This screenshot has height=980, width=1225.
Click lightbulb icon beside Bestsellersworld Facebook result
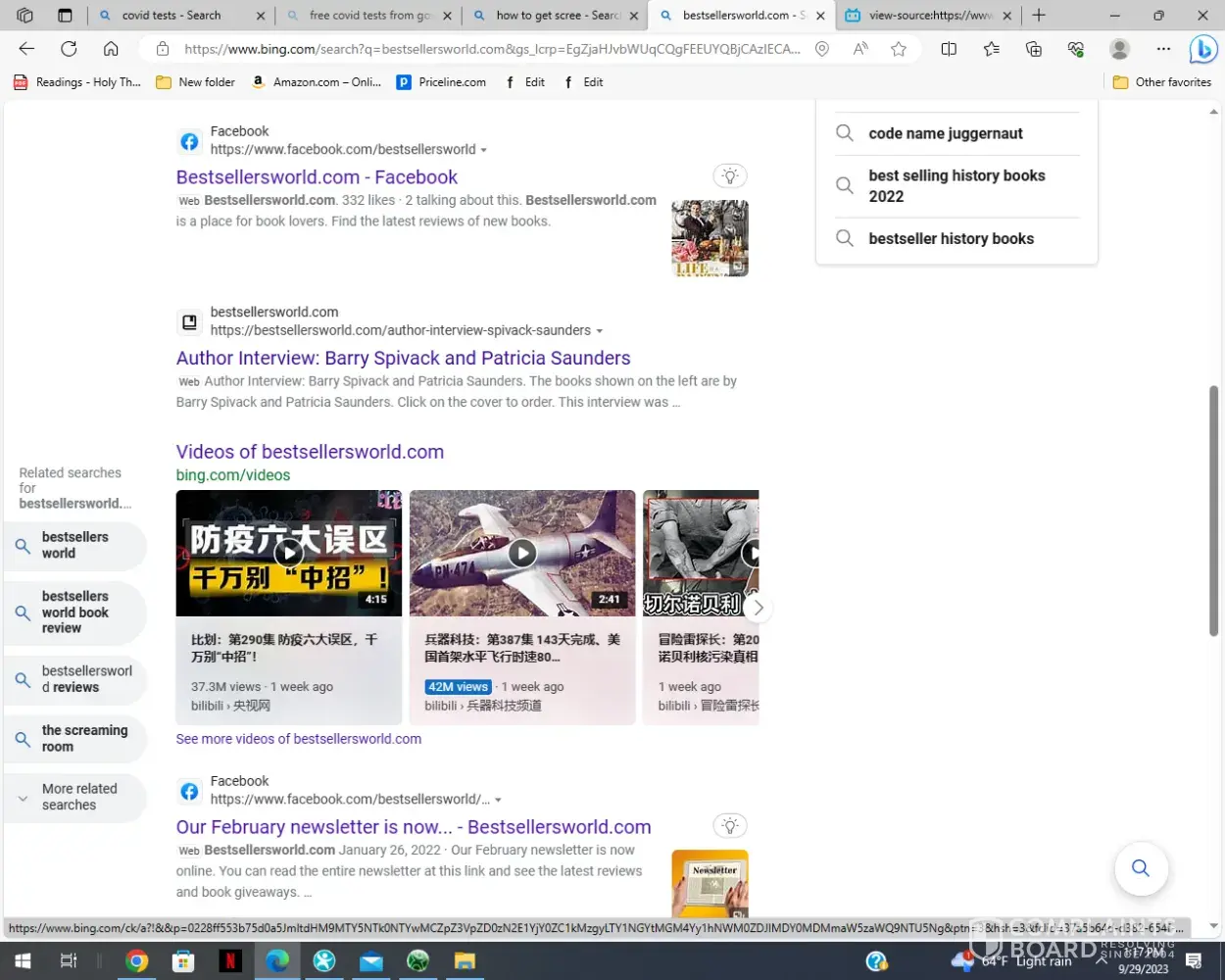point(729,176)
